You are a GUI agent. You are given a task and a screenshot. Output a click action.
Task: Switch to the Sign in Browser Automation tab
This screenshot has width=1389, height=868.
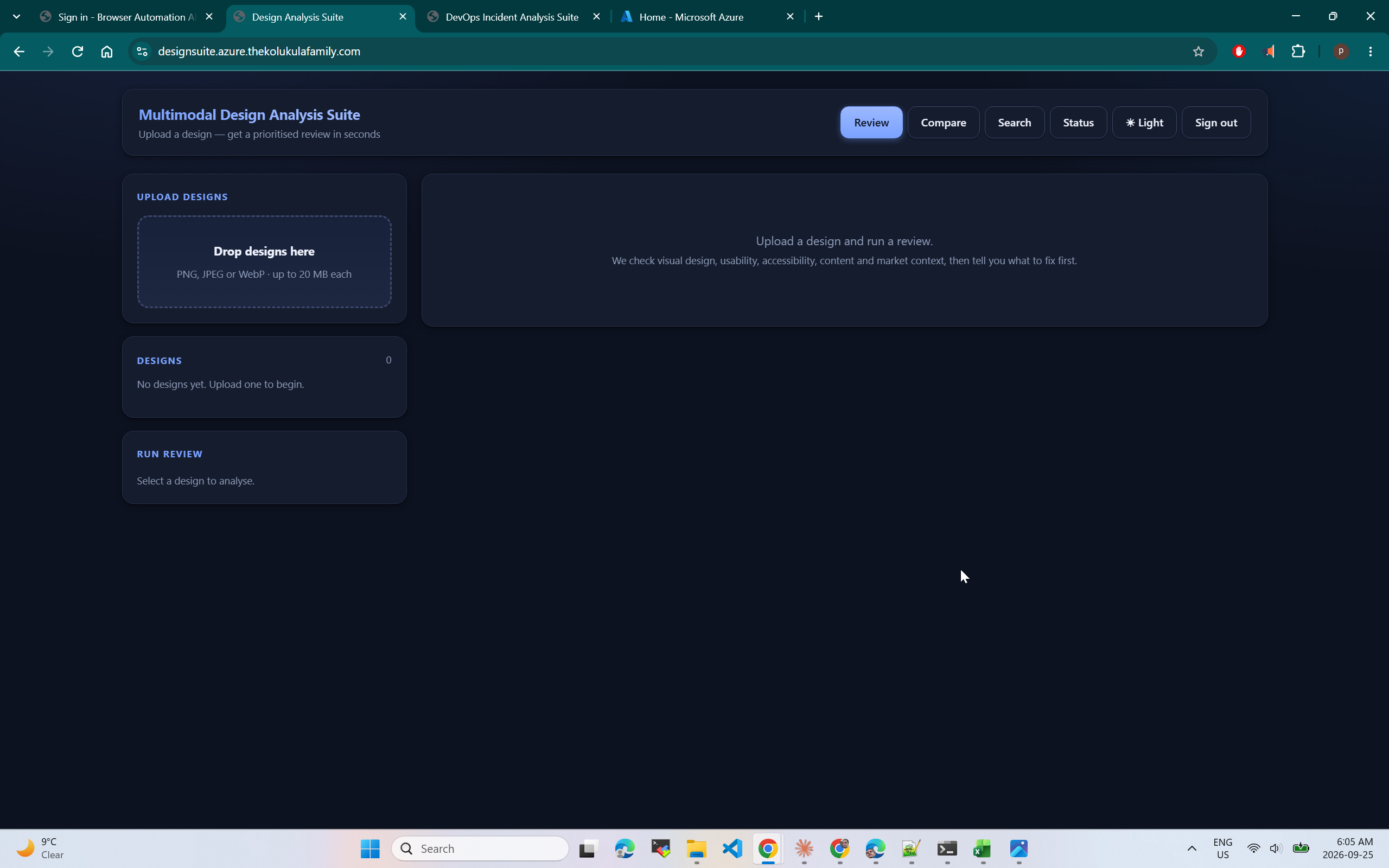(x=126, y=17)
